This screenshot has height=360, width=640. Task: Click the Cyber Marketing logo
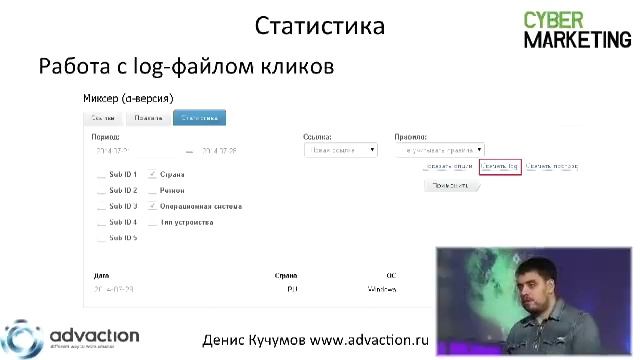click(578, 30)
